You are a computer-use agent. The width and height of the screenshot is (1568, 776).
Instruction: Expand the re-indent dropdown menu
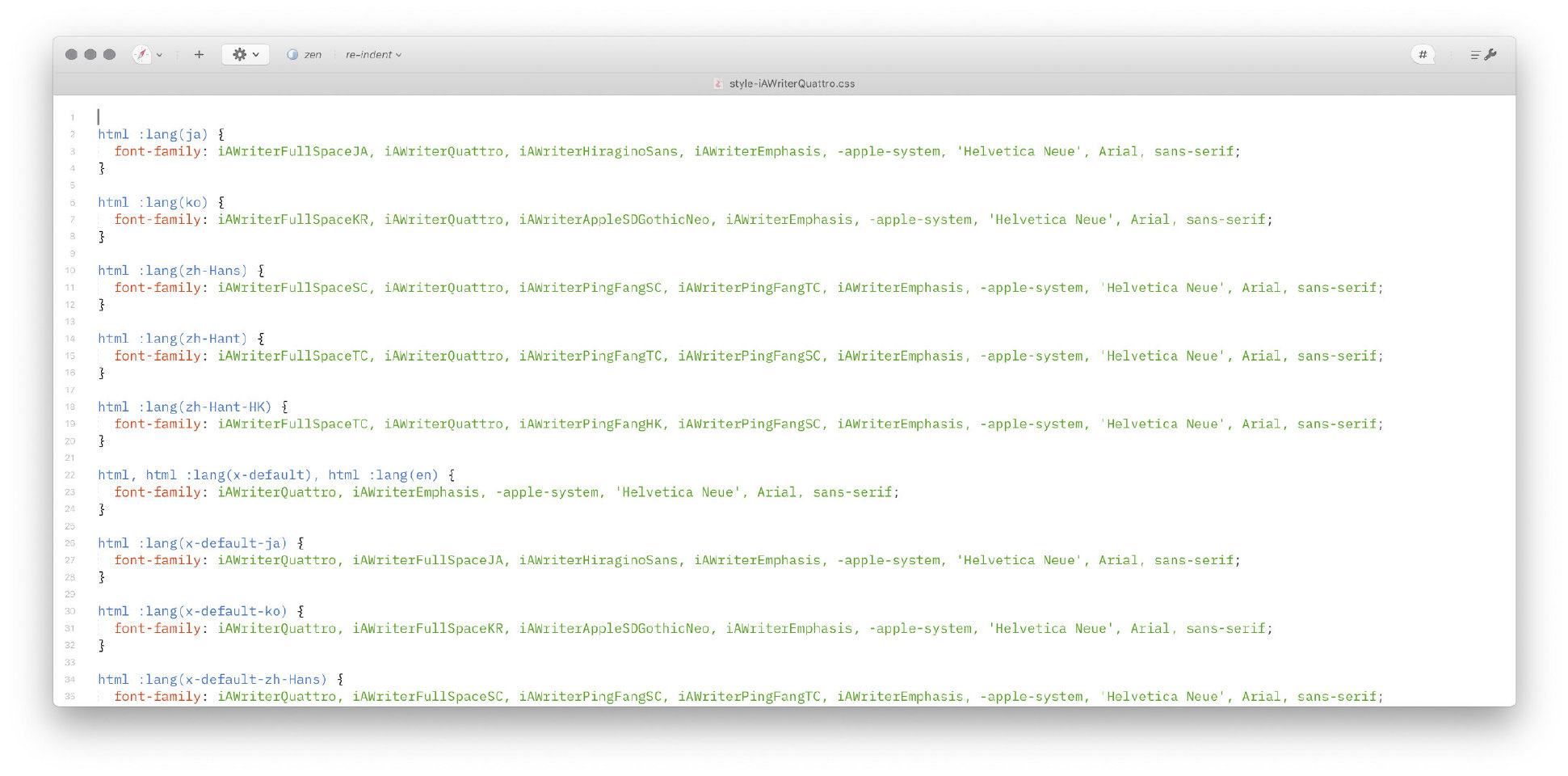tap(373, 55)
